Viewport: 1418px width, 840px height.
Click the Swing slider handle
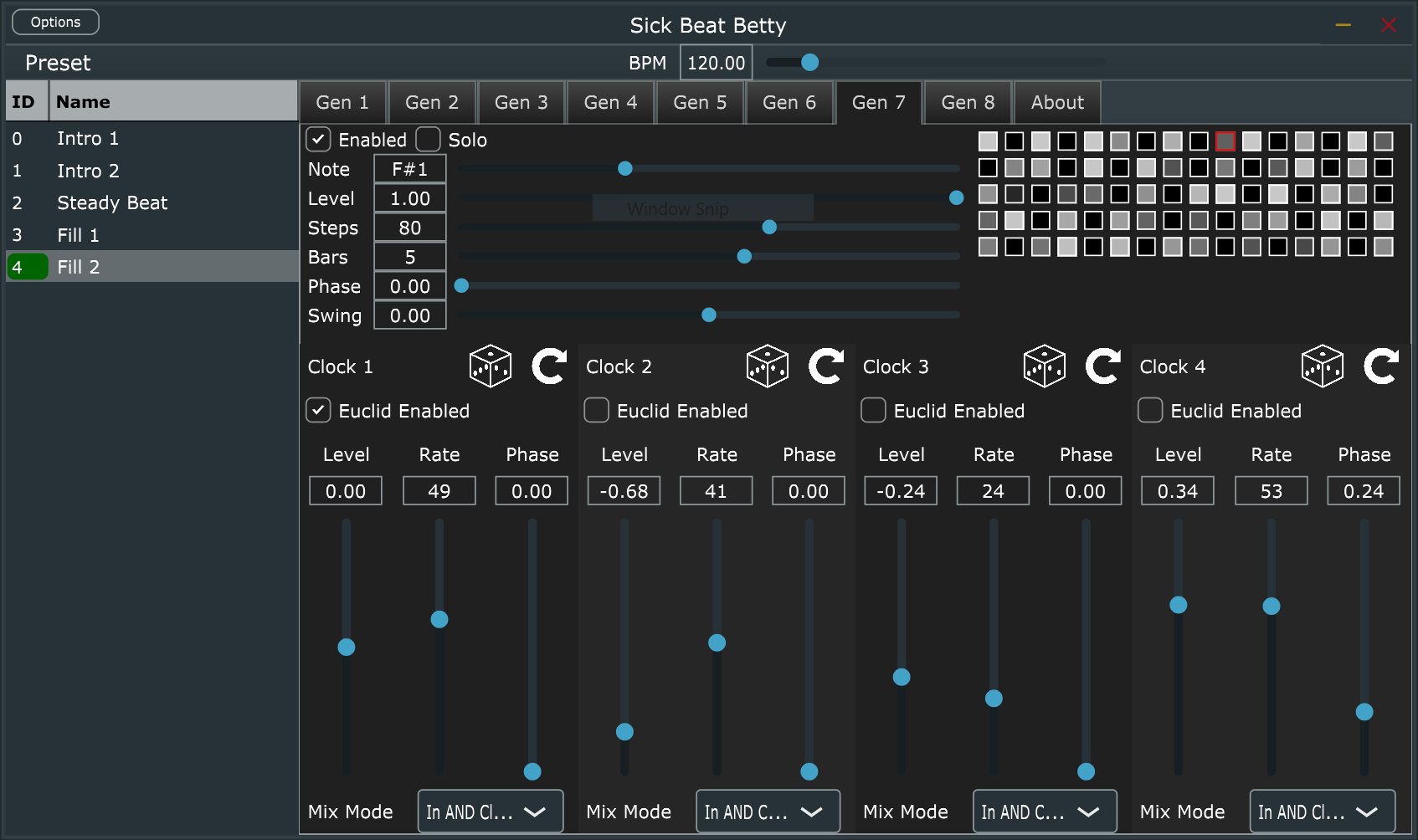(x=709, y=315)
